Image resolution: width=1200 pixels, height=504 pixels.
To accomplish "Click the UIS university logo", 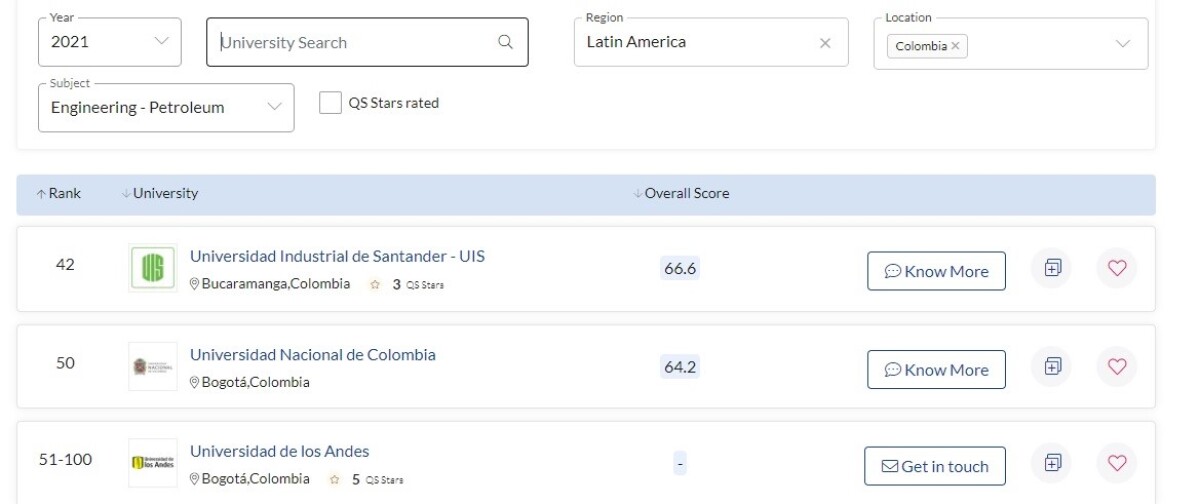I will pyautogui.click(x=153, y=268).
